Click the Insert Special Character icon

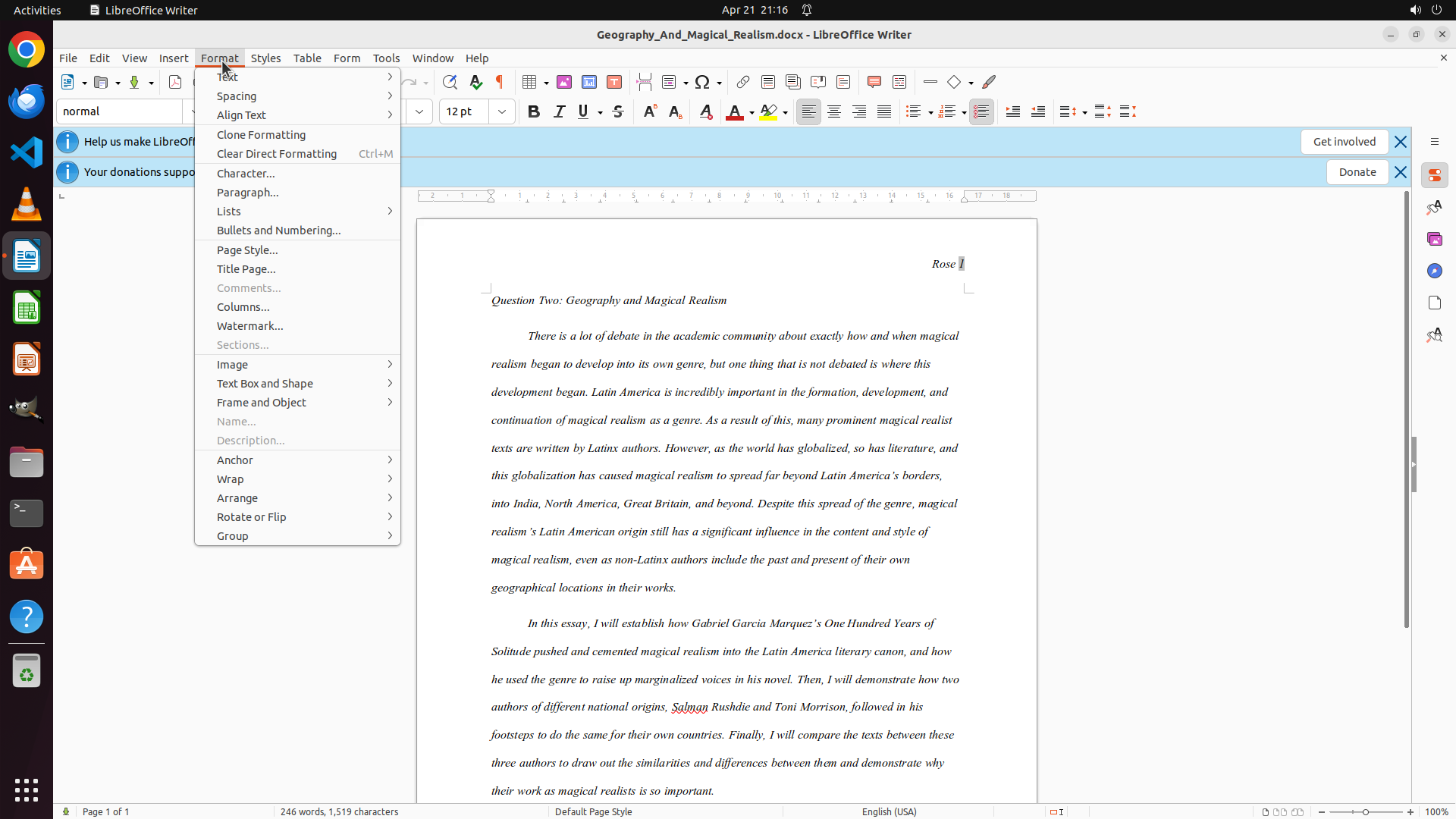702,82
